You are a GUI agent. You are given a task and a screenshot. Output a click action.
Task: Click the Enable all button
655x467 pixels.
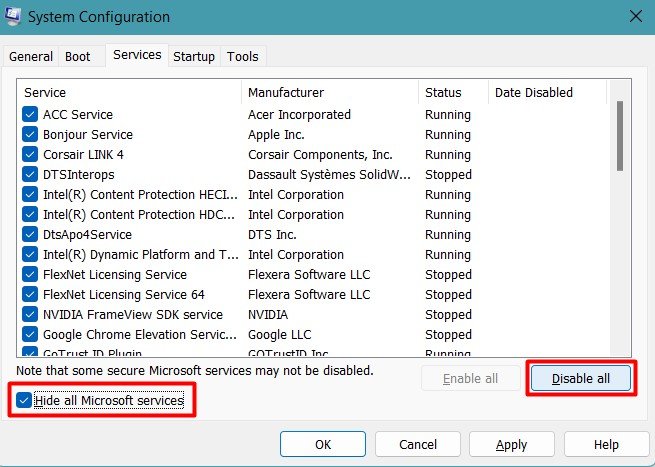[471, 378]
